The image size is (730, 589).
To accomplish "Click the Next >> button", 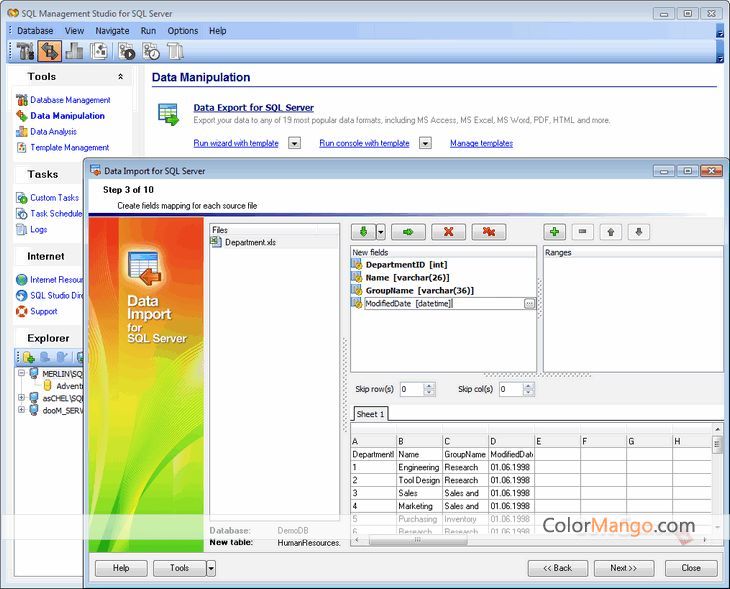I will (623, 568).
